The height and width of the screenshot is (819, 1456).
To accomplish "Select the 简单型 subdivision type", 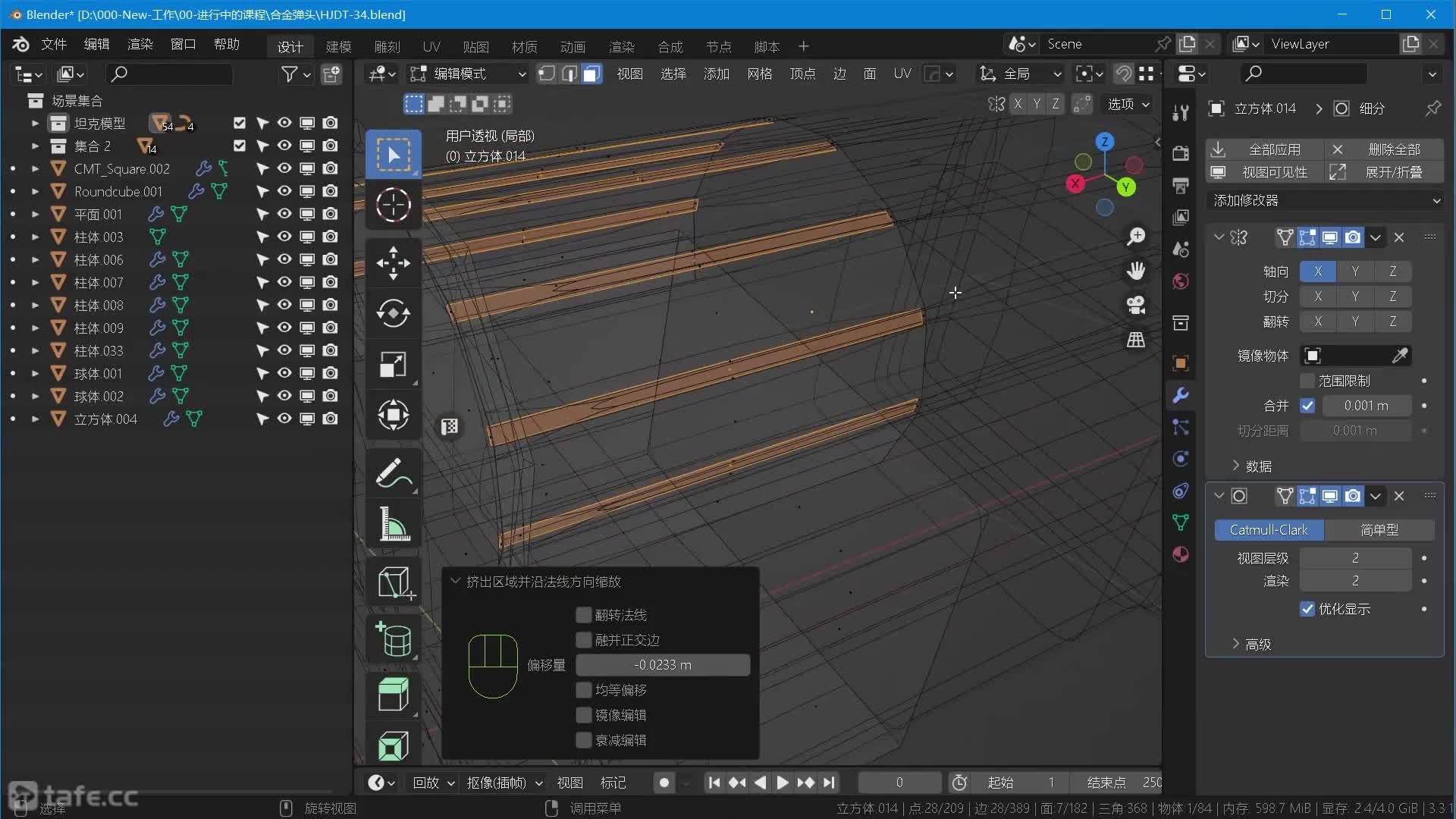I will (x=1379, y=529).
